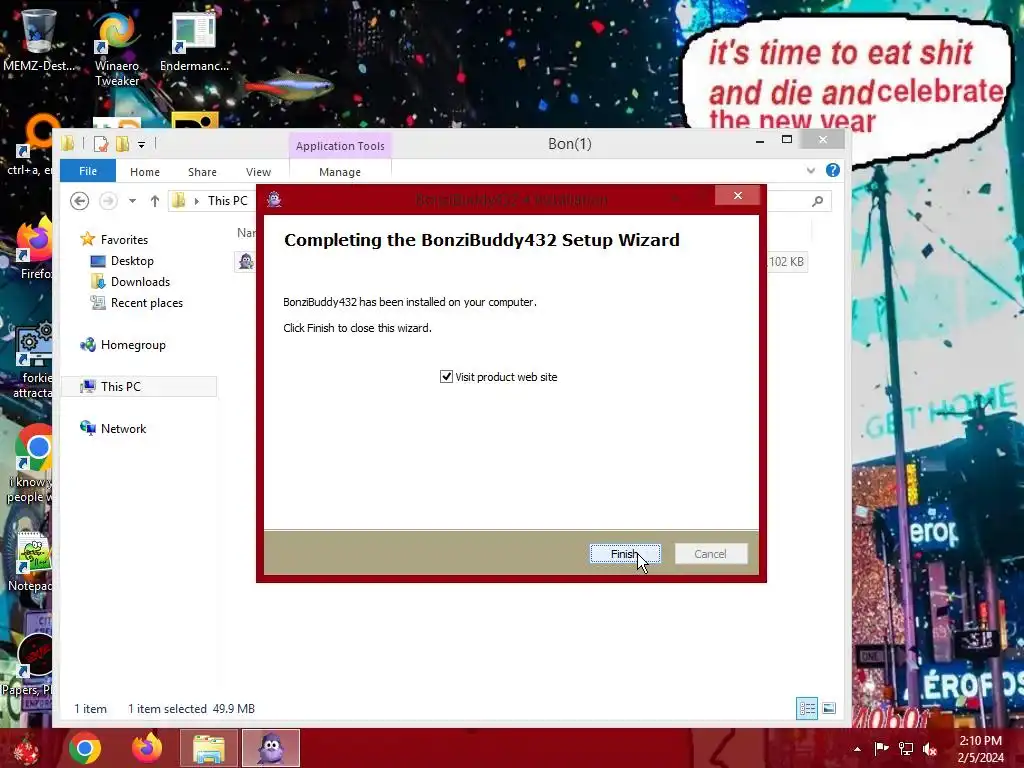
Task: Click the muted volume icon in tray
Action: pos(929,748)
